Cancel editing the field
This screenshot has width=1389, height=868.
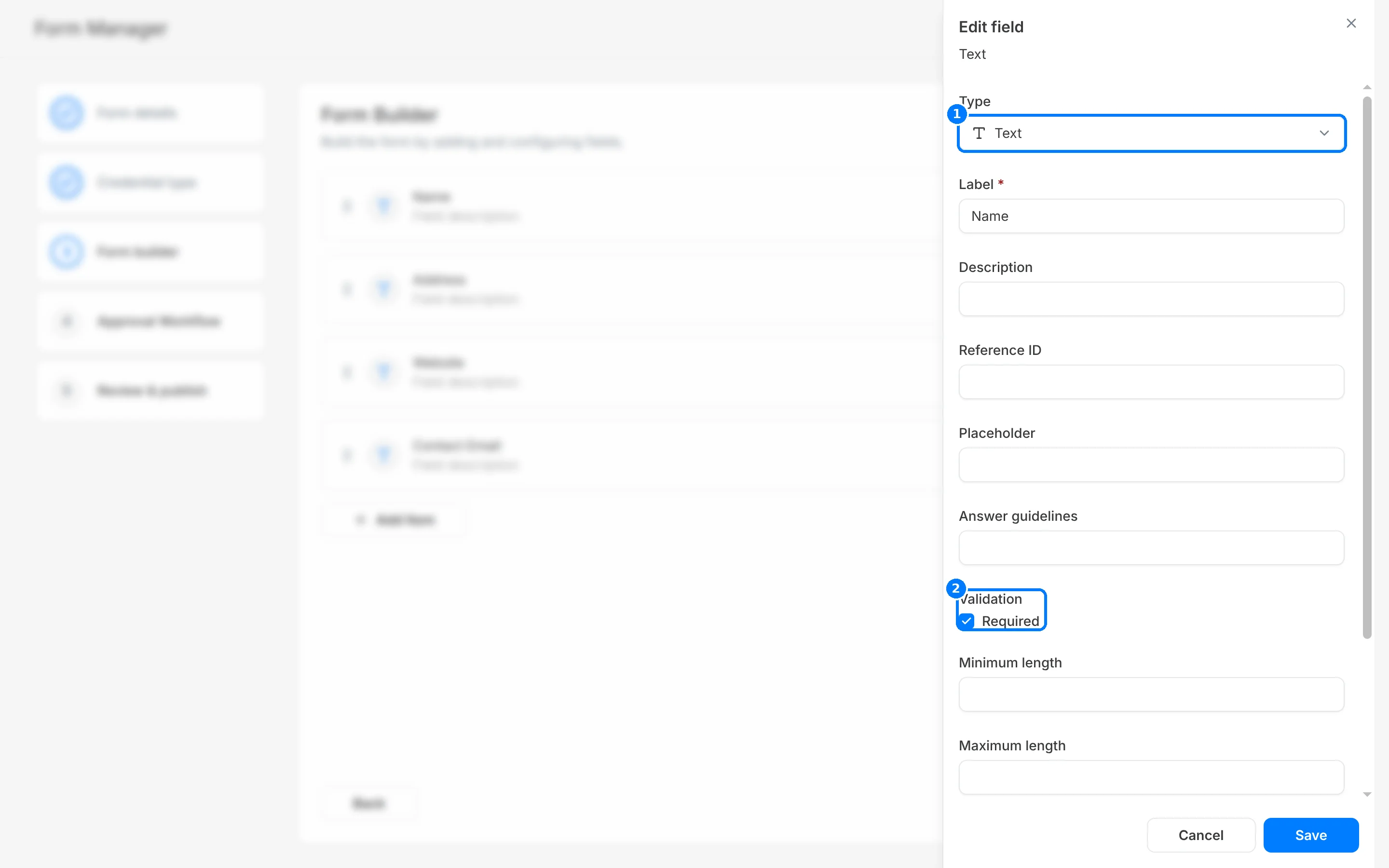1201,835
